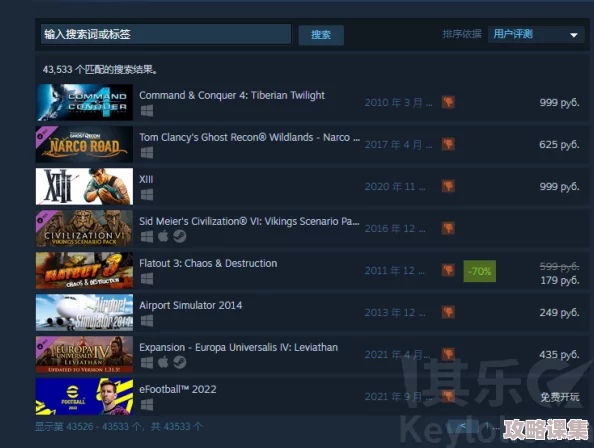Image resolution: width=594 pixels, height=448 pixels.
Task: Click the 43,533 matching results count text
Action: click(x=100, y=70)
